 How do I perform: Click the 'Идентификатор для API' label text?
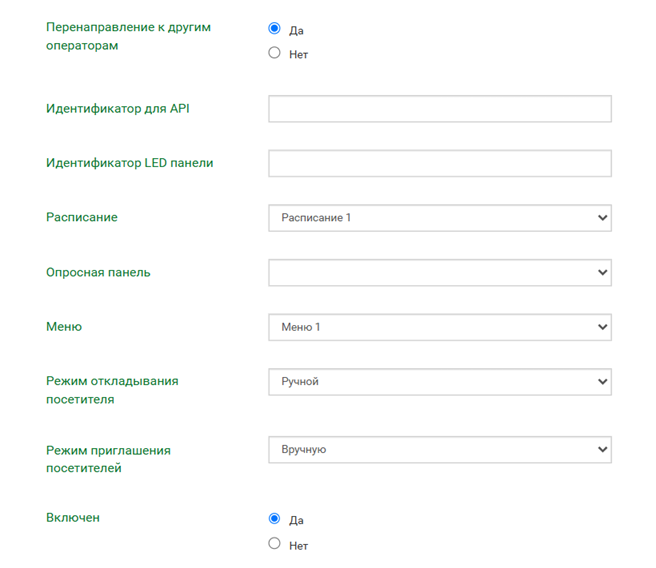[117, 108]
